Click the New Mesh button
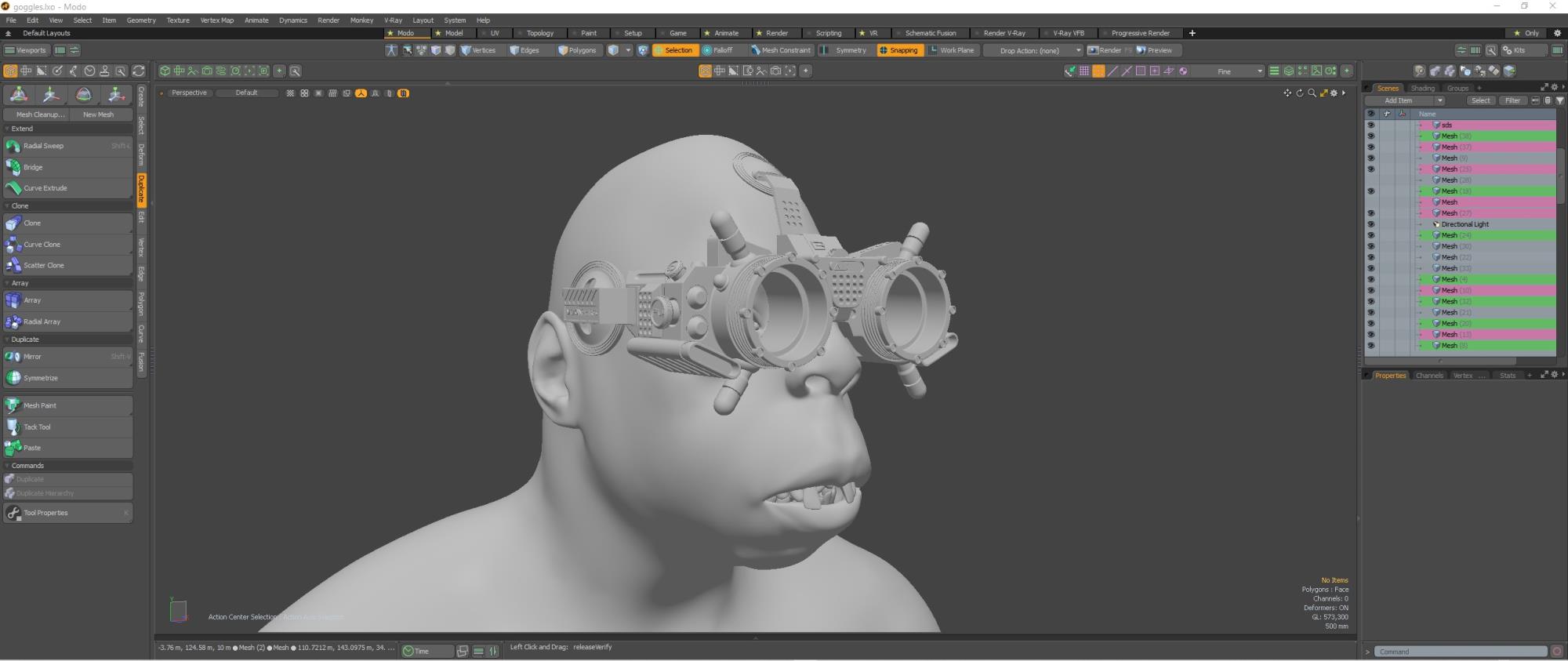Viewport: 1568px width, 661px height. [x=99, y=114]
